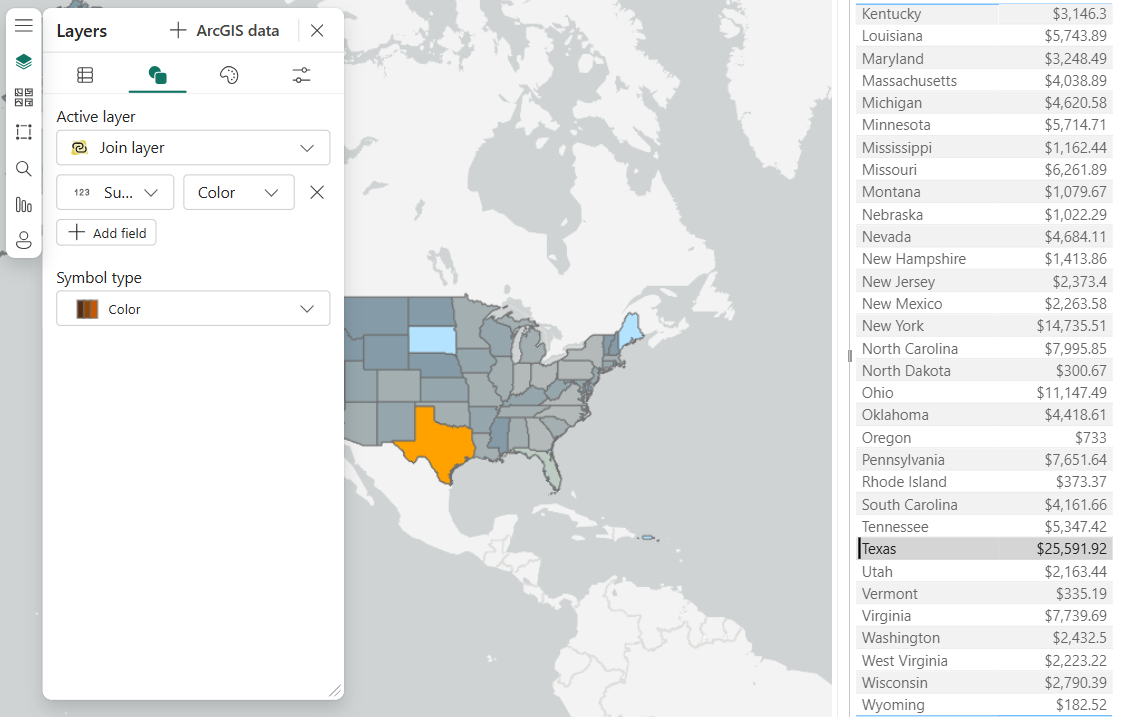This screenshot has width=1132, height=717.
Task: Click the Add field button
Action: point(105,232)
